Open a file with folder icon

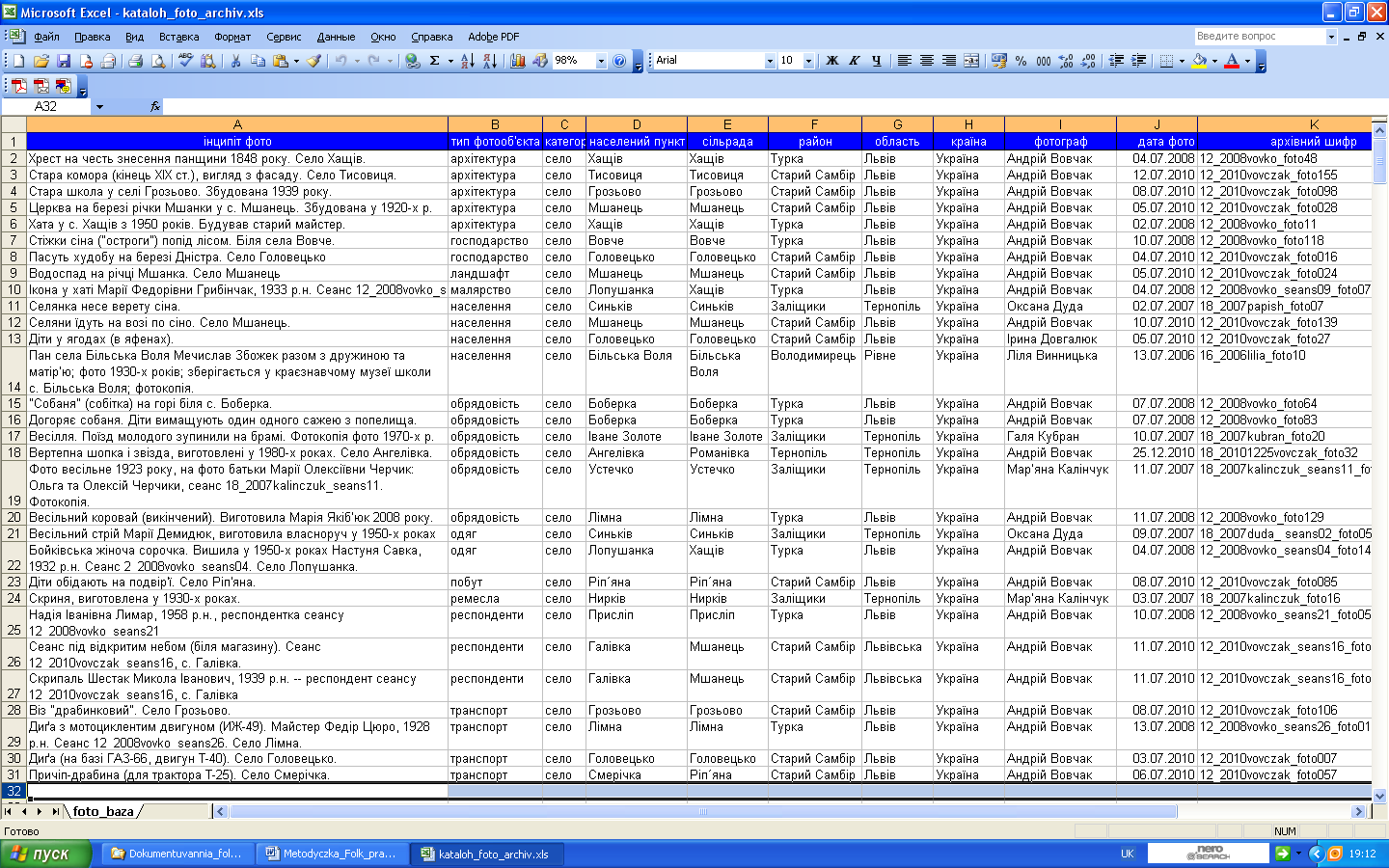click(41, 61)
